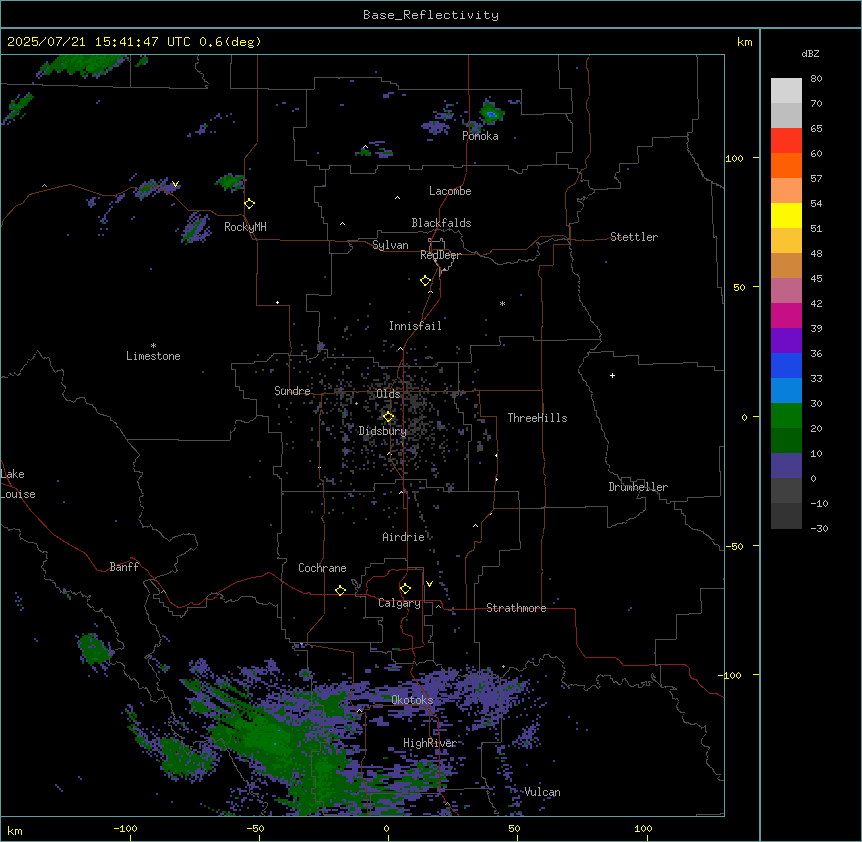The width and height of the screenshot is (862, 842).
Task: Click the dBZ legend heading
Action: pyautogui.click(x=810, y=53)
